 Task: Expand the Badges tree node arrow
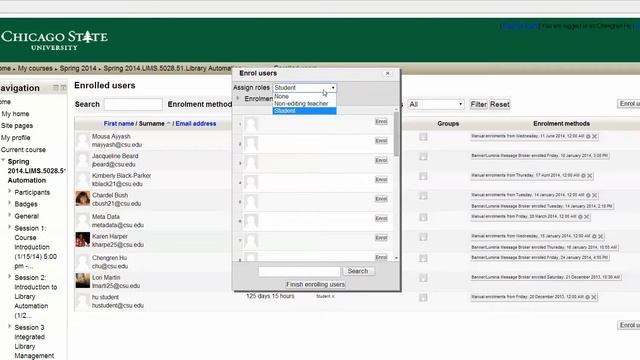click(x=10, y=203)
